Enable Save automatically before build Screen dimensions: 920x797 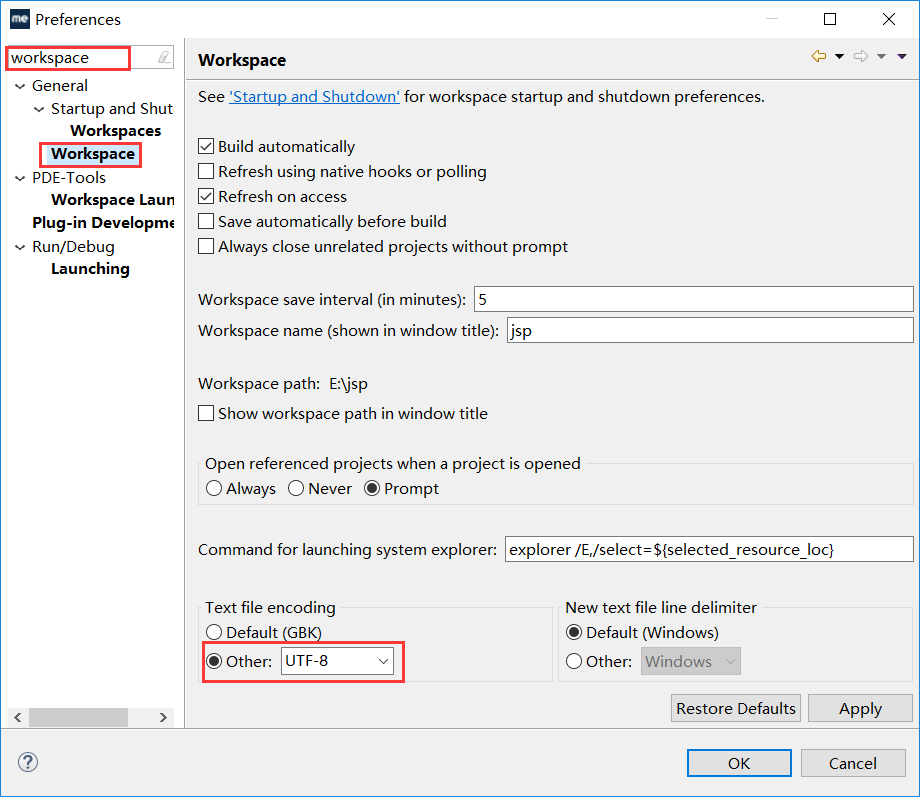pos(206,221)
